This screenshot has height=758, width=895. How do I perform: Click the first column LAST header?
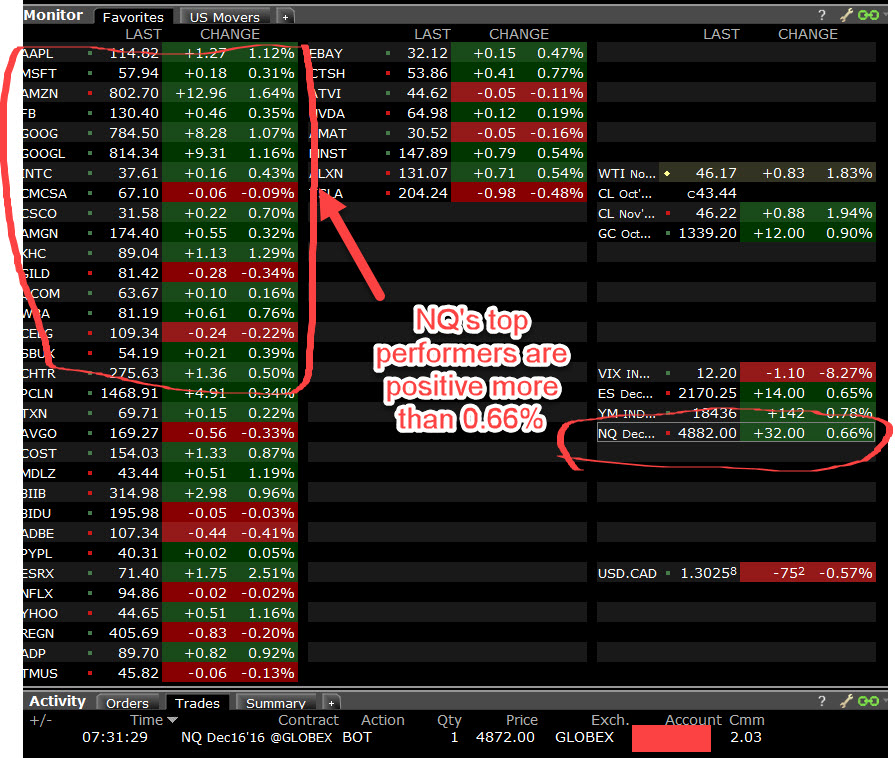tap(143, 34)
